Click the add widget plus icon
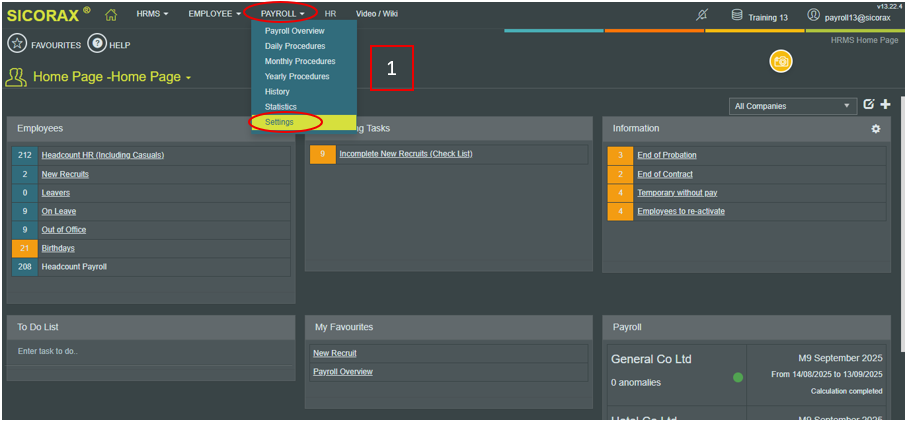The height and width of the screenshot is (423, 905). (885, 105)
